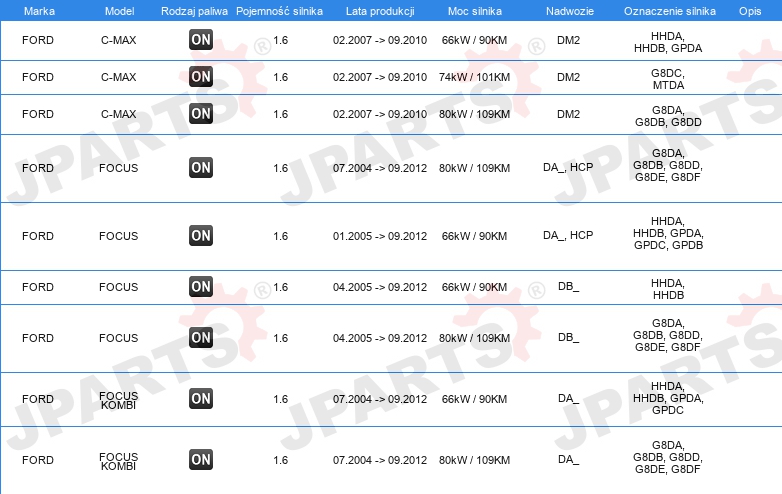782x494 pixels.
Task: Click the Lata produkcji column header
Action: 380,11
